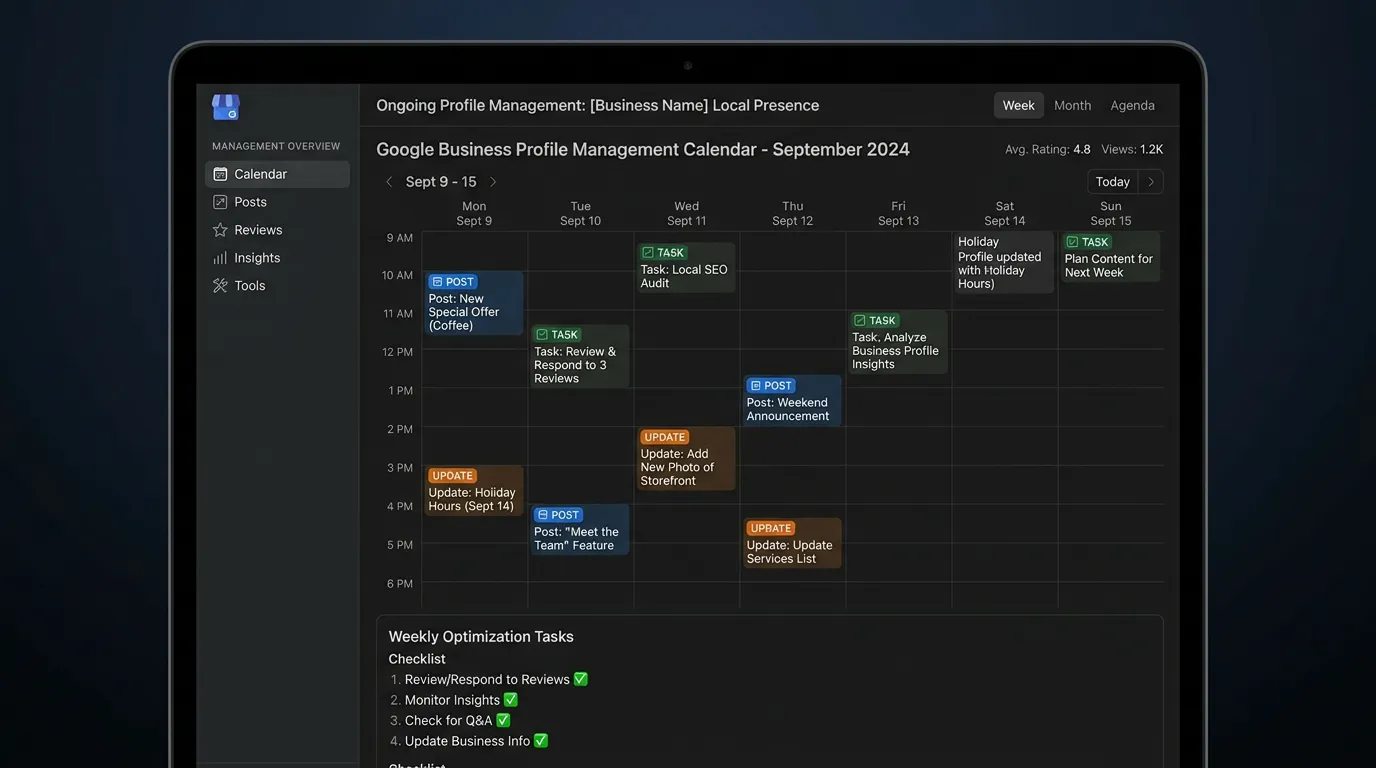The image size is (1376, 768).
Task: Open the New Special Offer (Coffee) post event
Action: point(474,303)
